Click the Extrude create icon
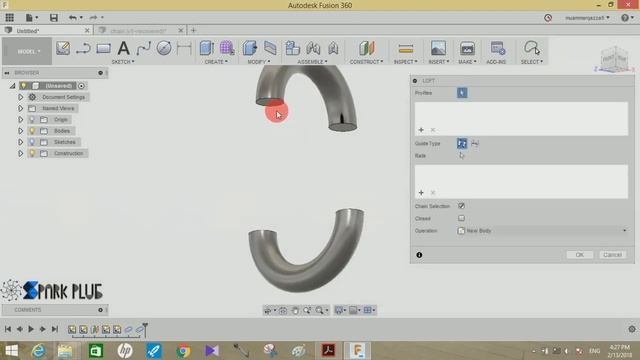The height and width of the screenshot is (360, 640). [x=207, y=48]
